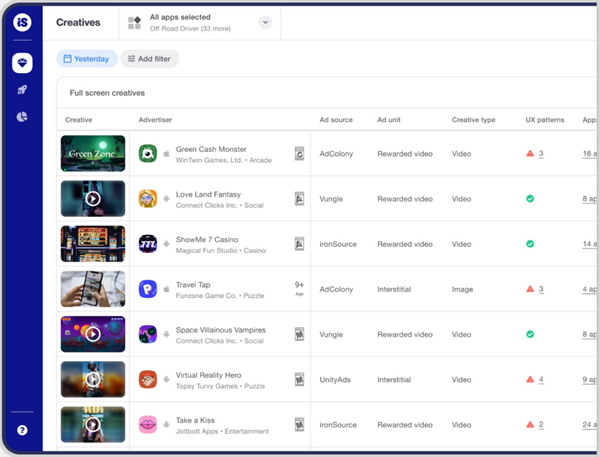Click the warning icon in Green Cash Monster row
Image resolution: width=600 pixels, height=457 pixels.
click(530, 153)
